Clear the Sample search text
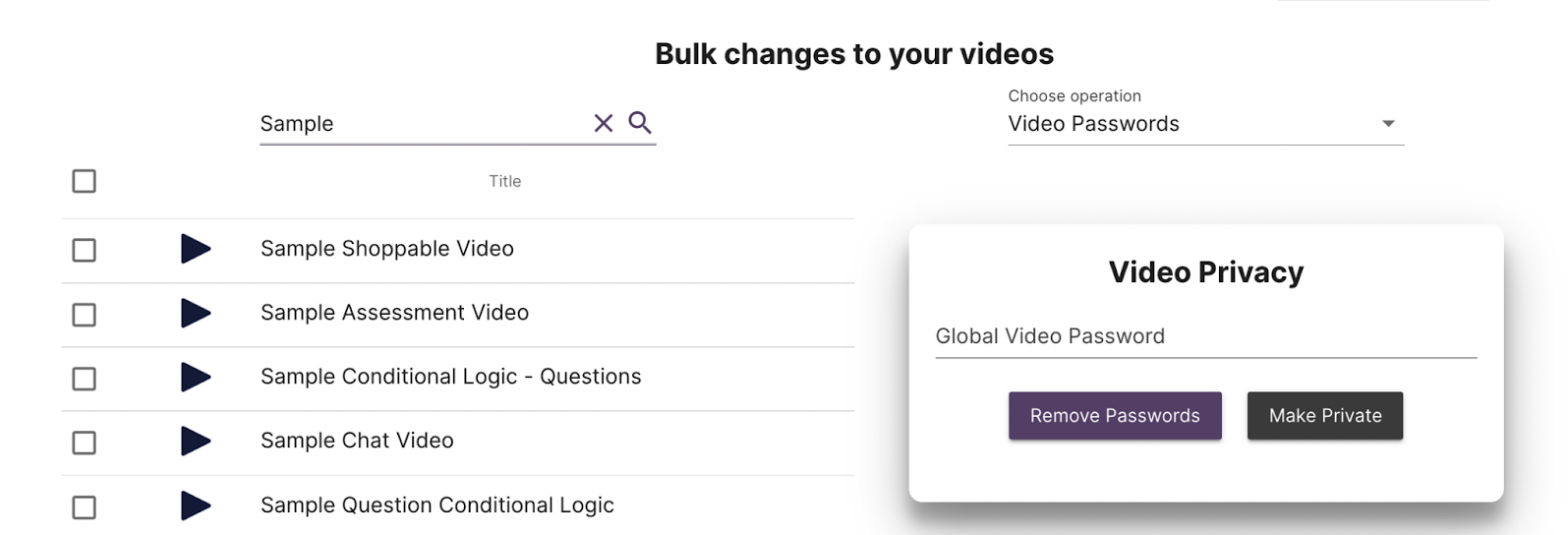The width and height of the screenshot is (1568, 535). pyautogui.click(x=603, y=123)
